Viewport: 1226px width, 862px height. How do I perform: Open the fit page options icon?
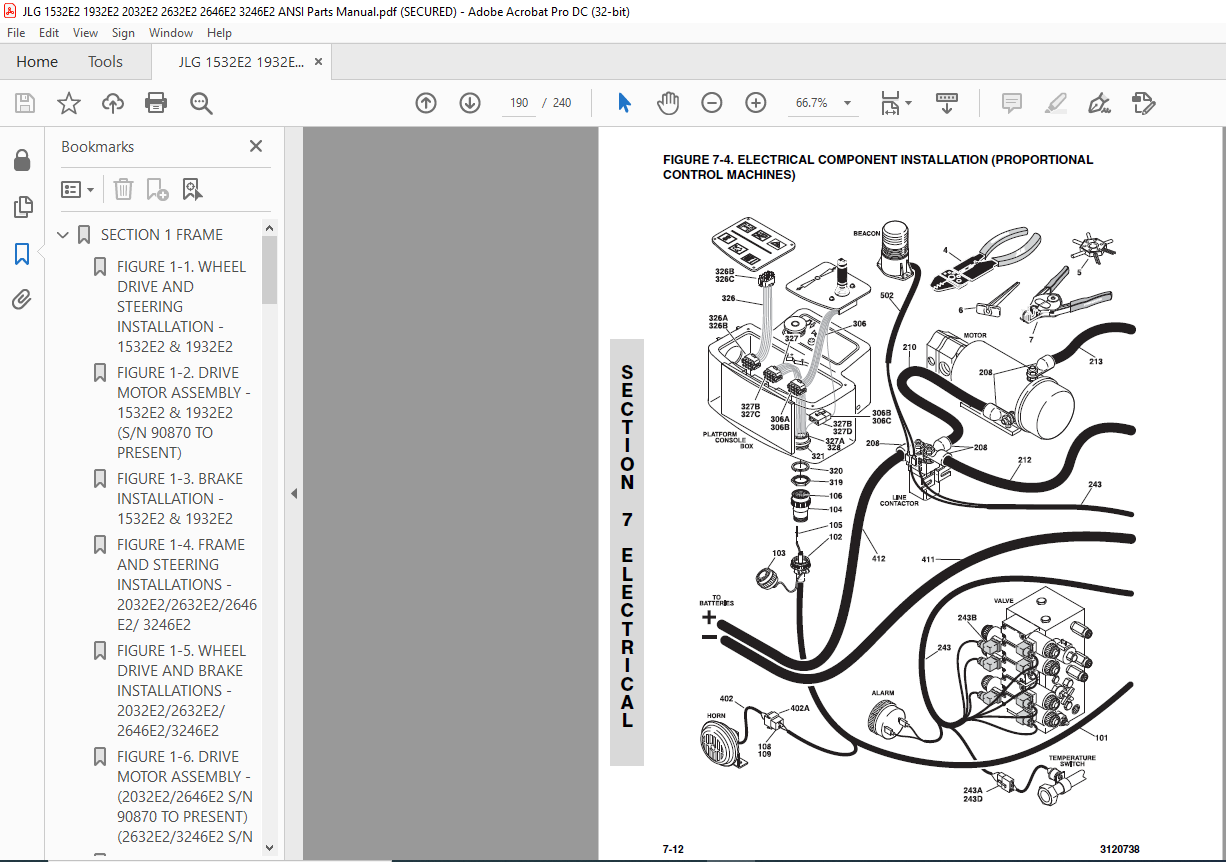click(895, 103)
